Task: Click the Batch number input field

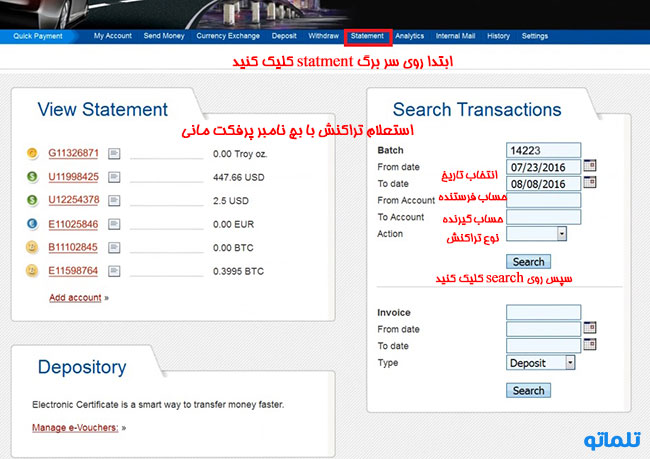Action: tap(543, 150)
